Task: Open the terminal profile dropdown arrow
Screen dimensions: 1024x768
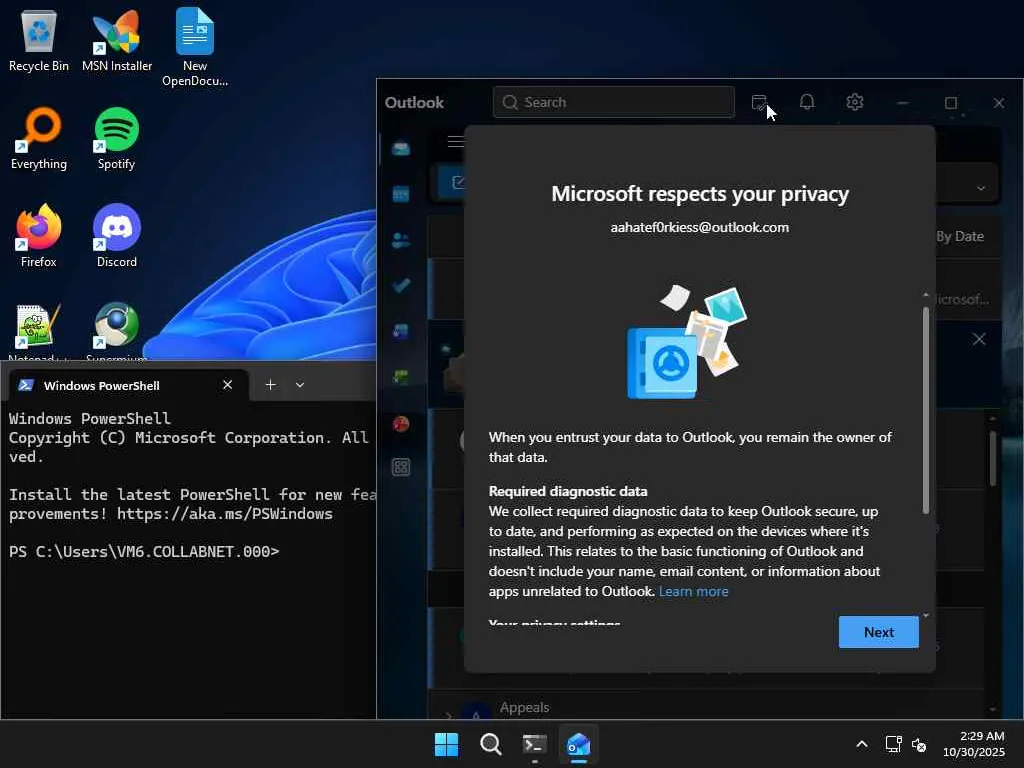Action: point(300,385)
